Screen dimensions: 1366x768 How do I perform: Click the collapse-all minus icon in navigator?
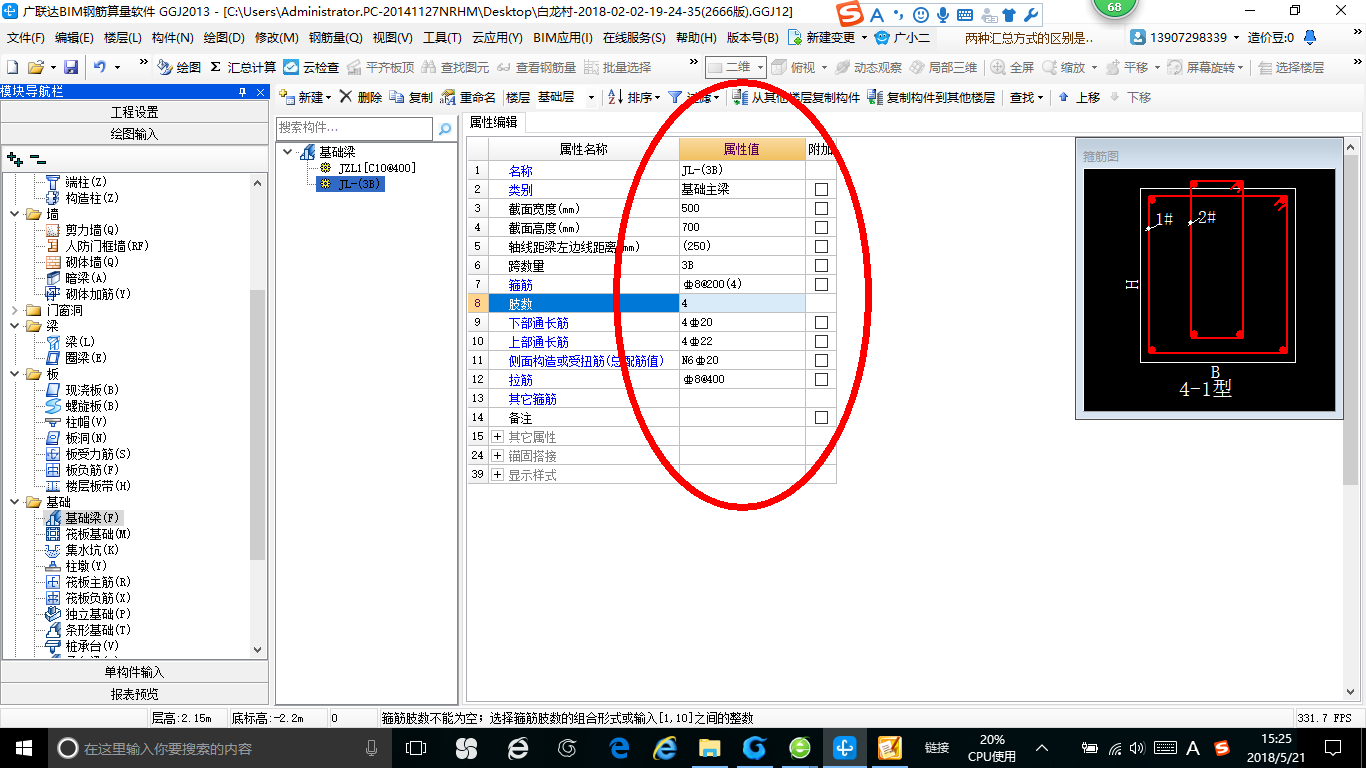pyautogui.click(x=38, y=159)
